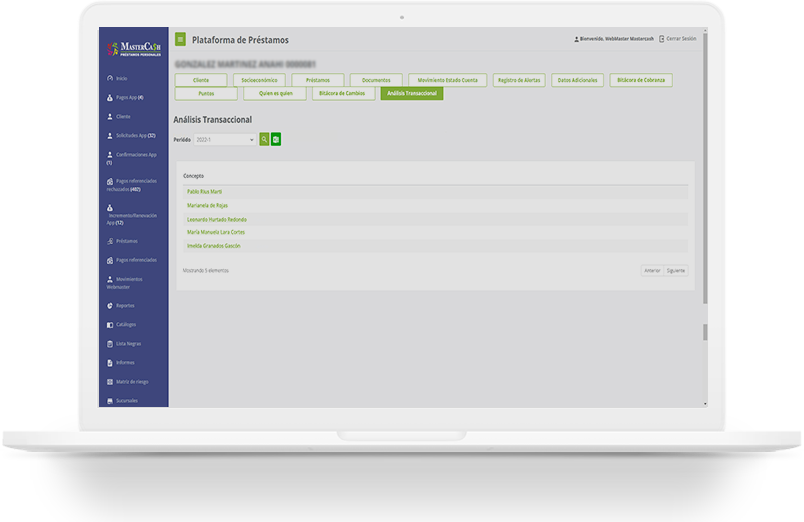This screenshot has width=804, height=522.
Task: Click the Cerrar Sesión logout icon
Action: [x=662, y=39]
